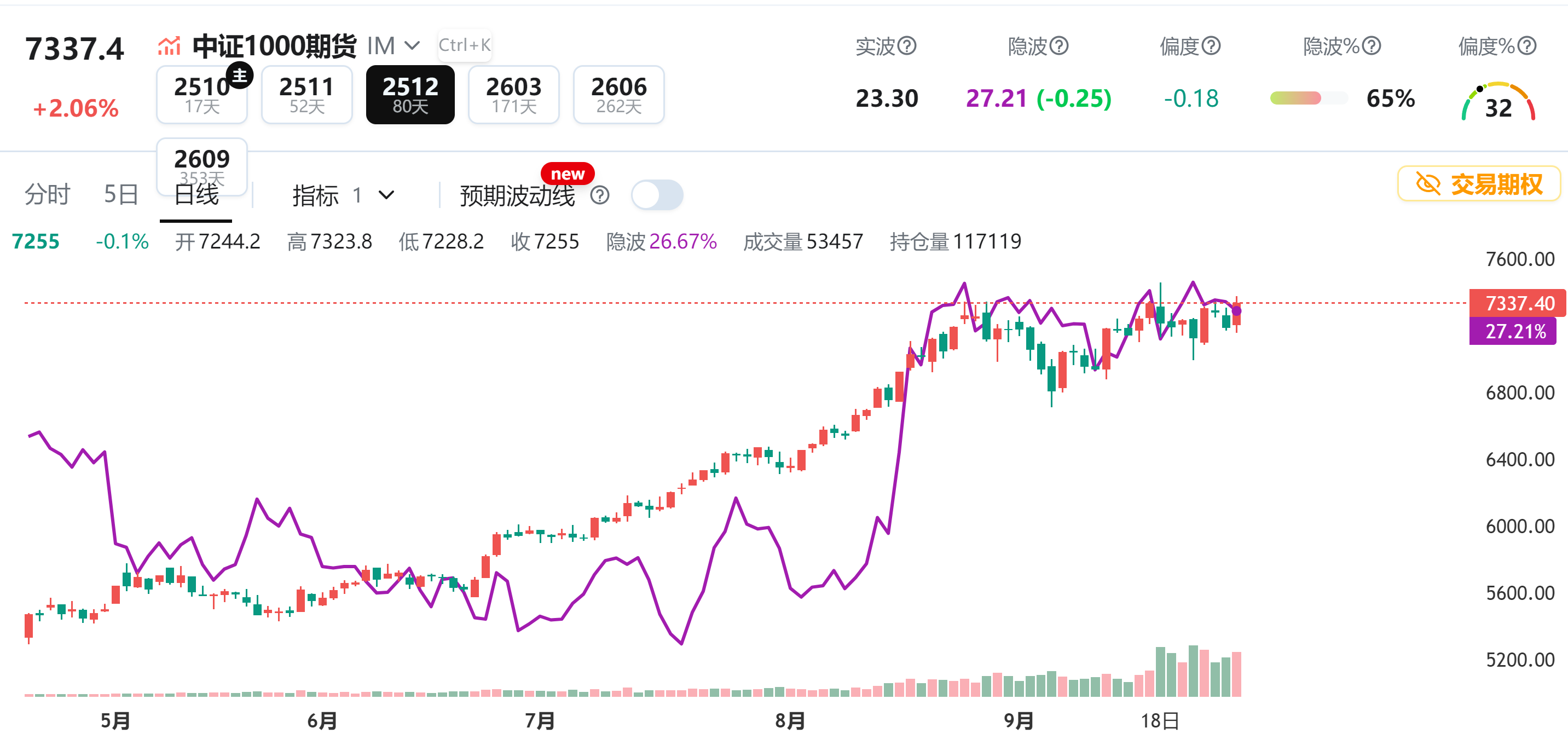The image size is (1568, 745).
Task: Click help icon next to 隐波
Action: click(1059, 45)
